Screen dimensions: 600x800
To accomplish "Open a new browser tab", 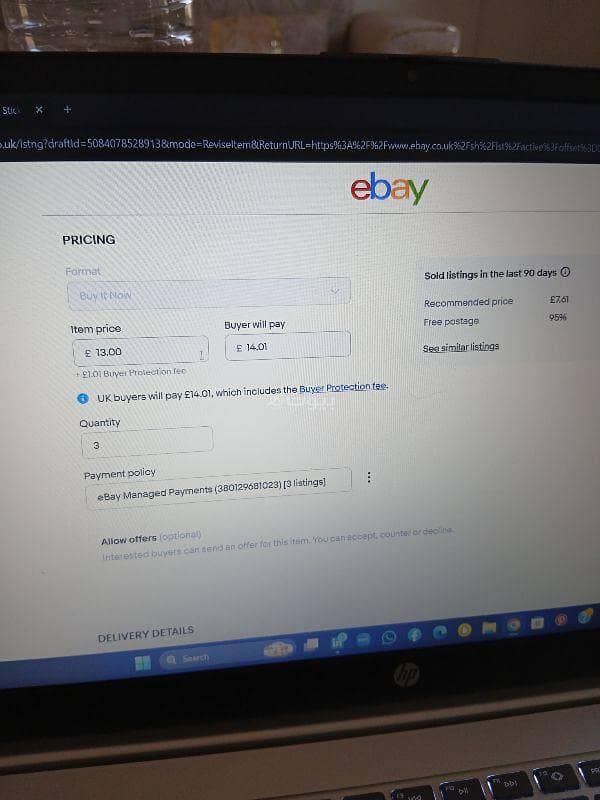I will 67,109.
